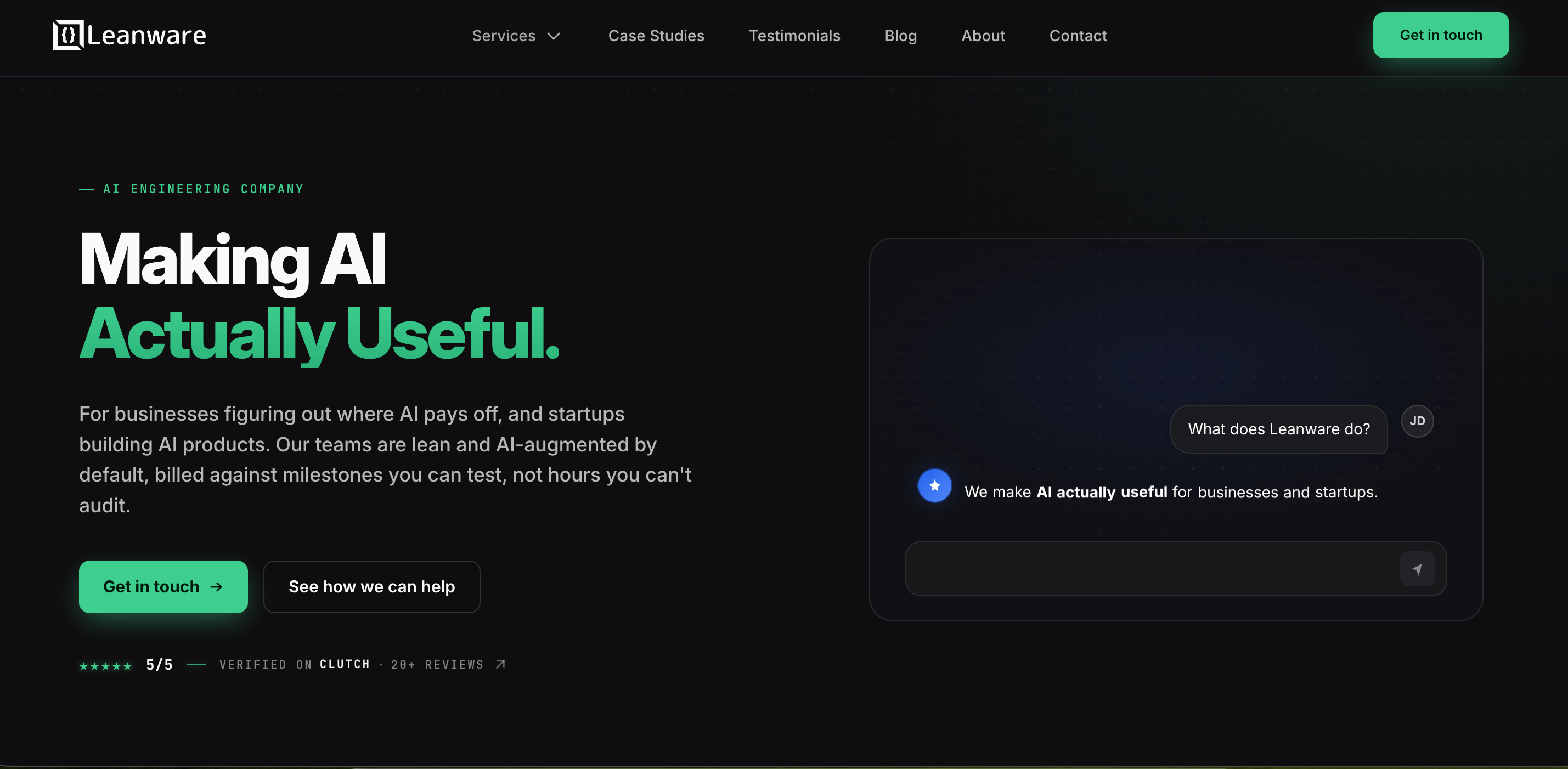Screen dimensions: 1568x769
Task: Click the header Get in touch button
Action: [x=1440, y=35]
